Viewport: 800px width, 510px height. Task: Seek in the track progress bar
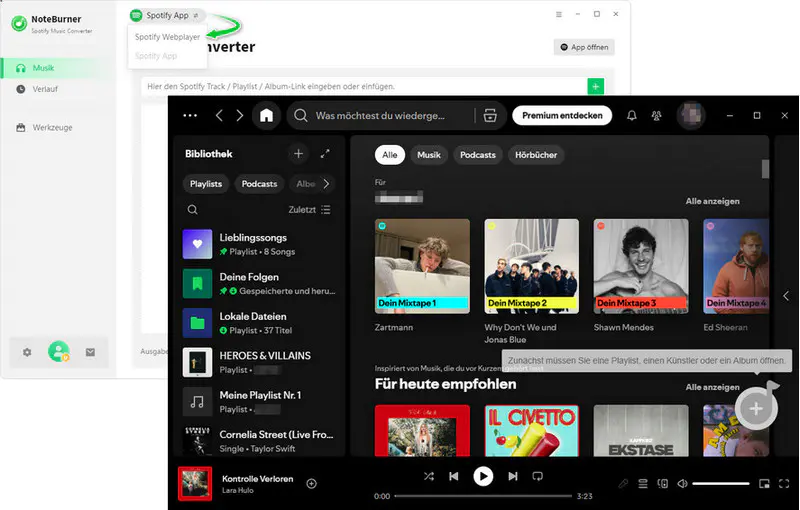coord(483,496)
